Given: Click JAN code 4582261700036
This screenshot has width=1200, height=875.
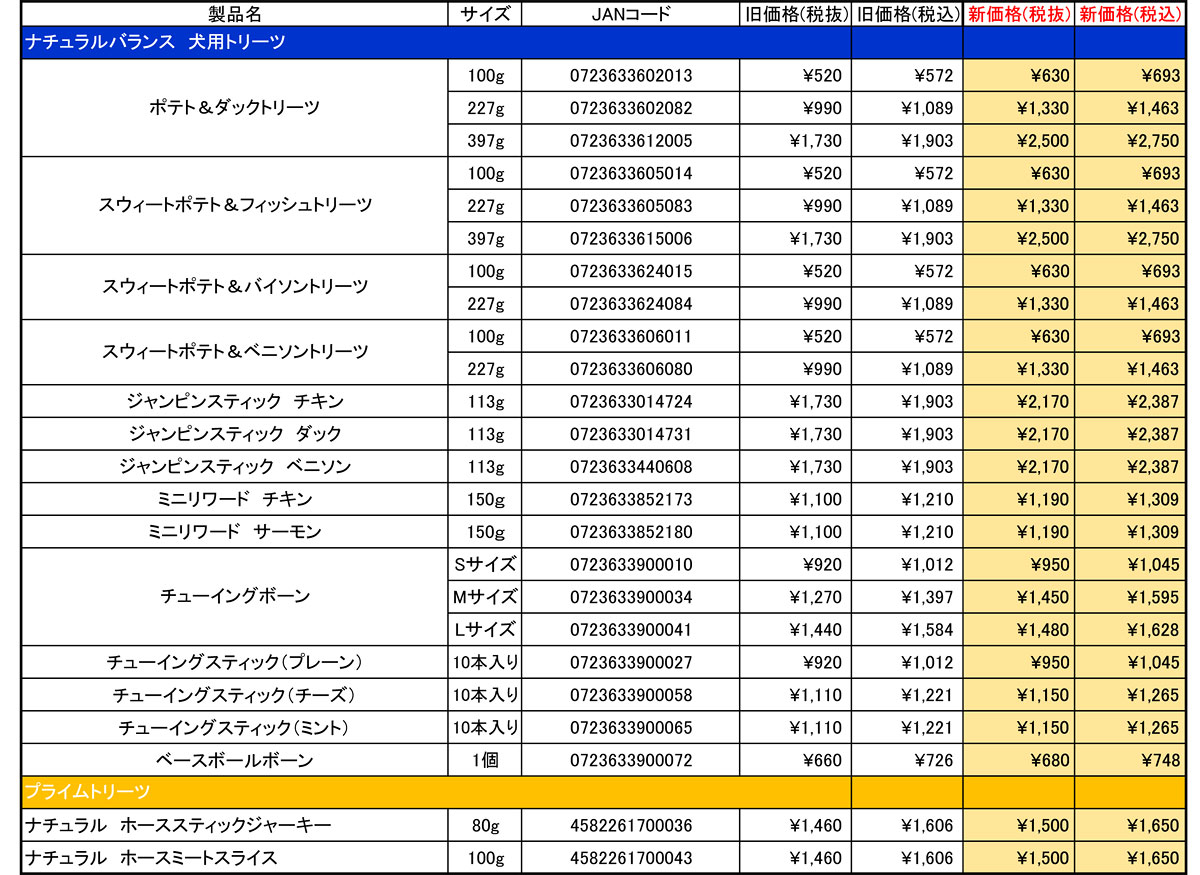Looking at the screenshot, I should 631,826.
